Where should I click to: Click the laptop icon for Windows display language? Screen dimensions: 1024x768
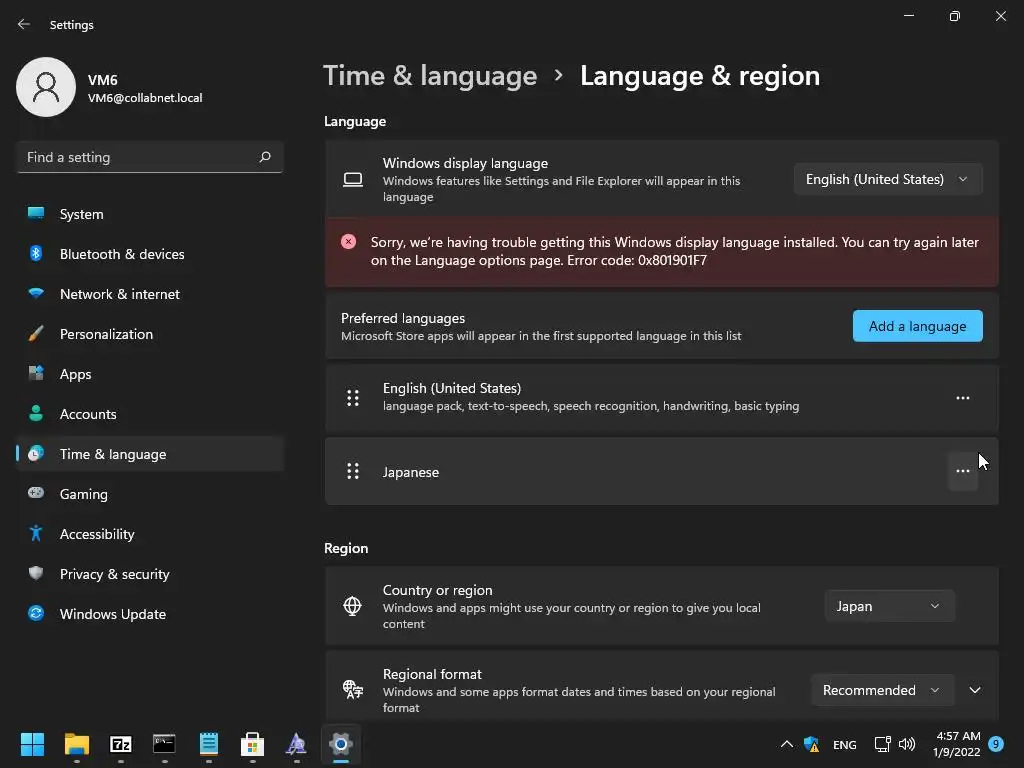[353, 180]
